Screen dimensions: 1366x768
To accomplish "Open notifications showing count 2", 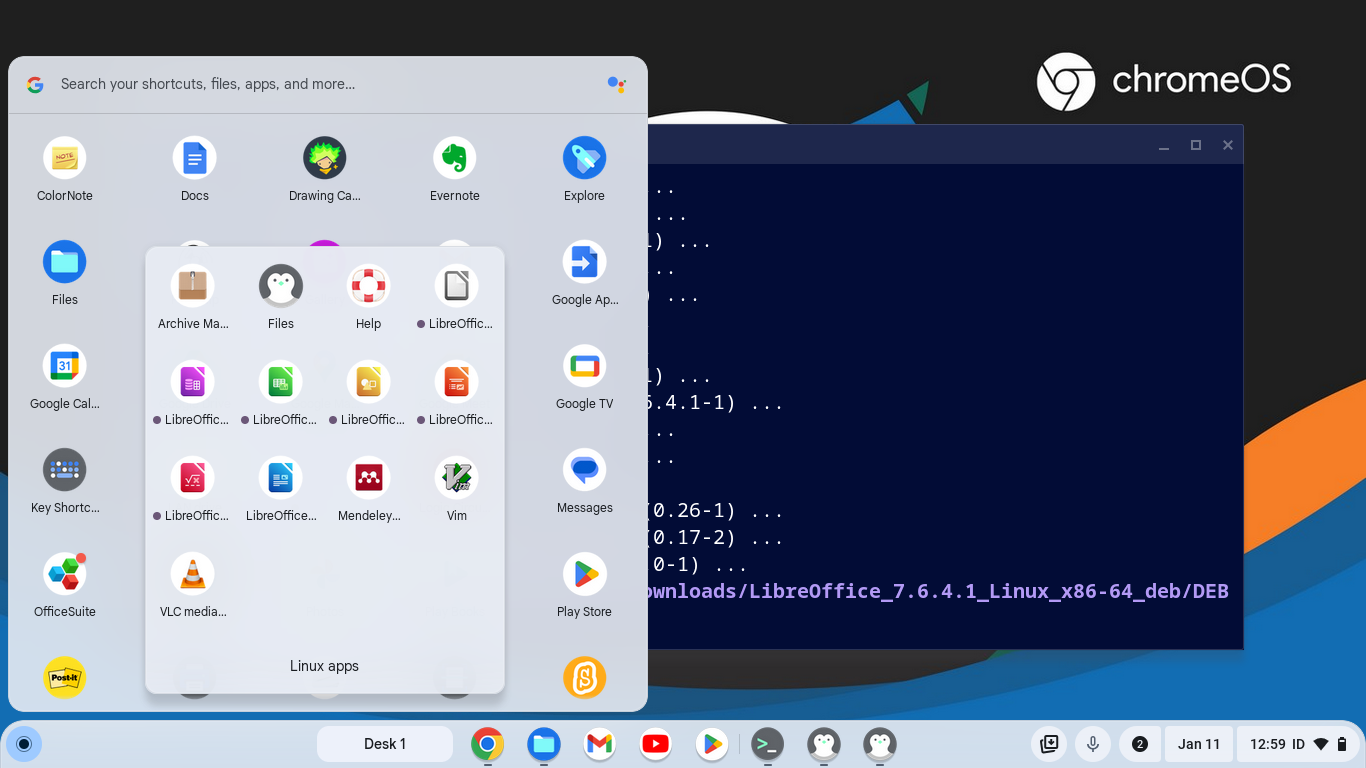I will (x=1140, y=744).
